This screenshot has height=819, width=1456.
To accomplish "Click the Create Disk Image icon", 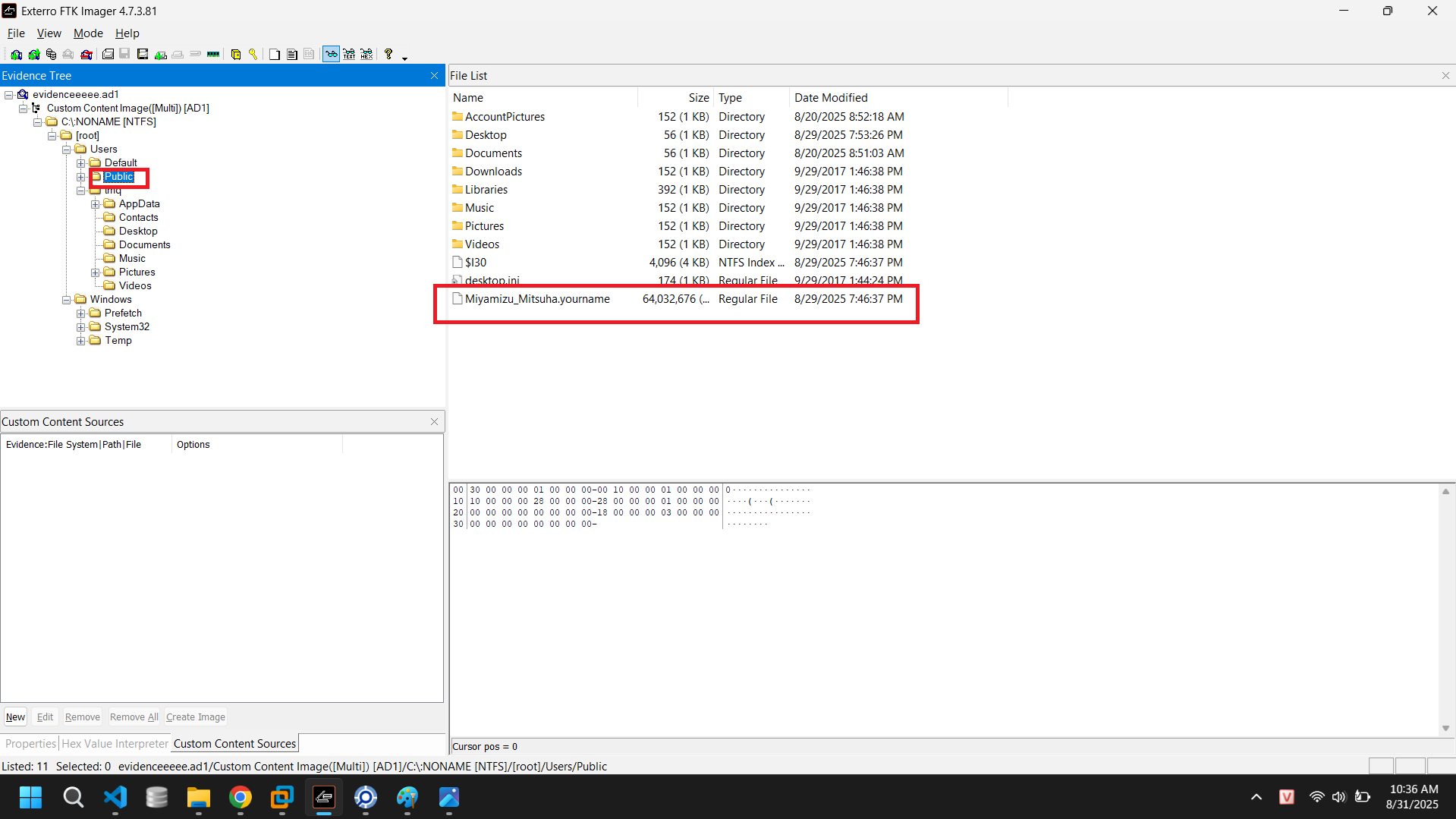I will click(x=108, y=55).
